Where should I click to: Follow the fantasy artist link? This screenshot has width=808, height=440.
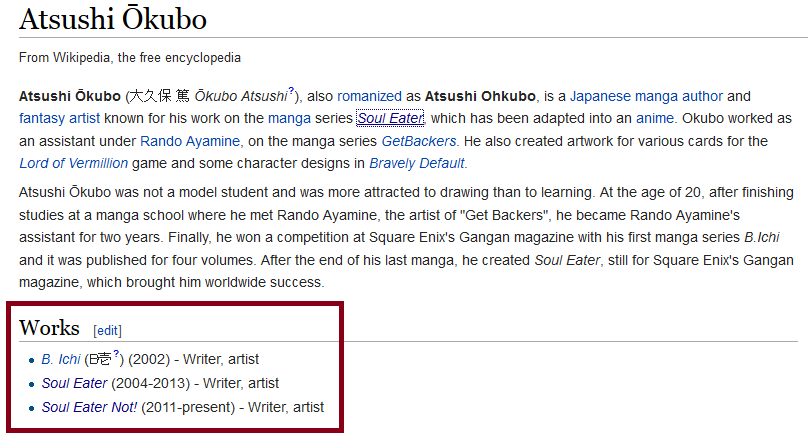click(59, 119)
